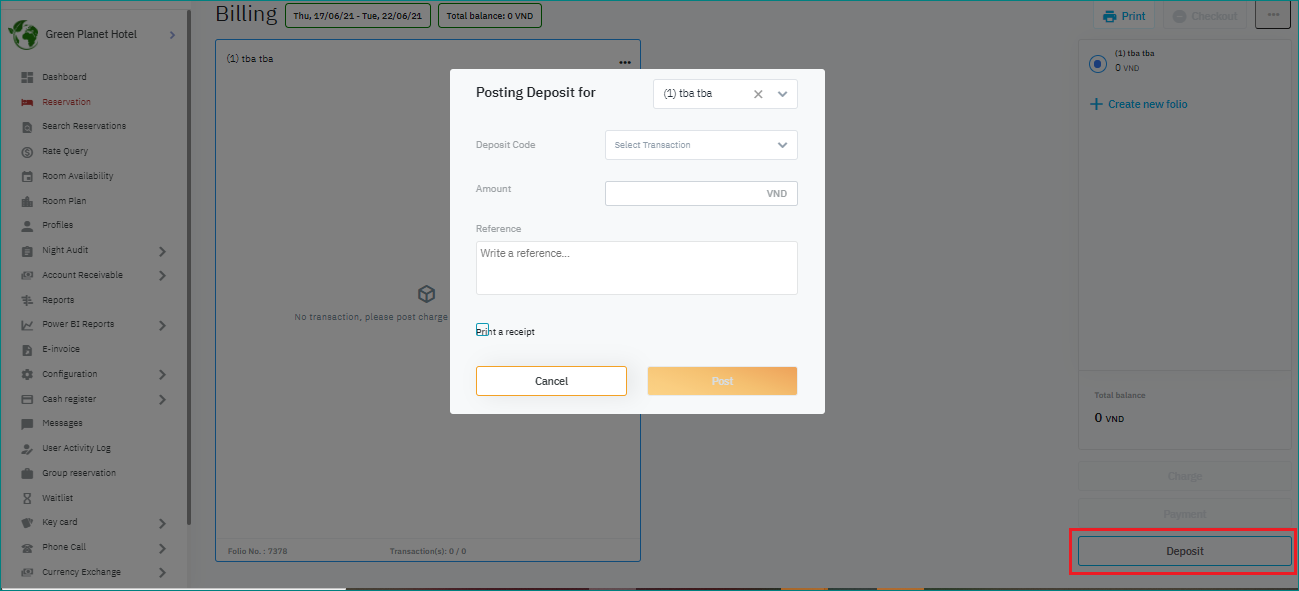This screenshot has width=1299, height=591.
Task: Click the Amount input field
Action: [701, 193]
